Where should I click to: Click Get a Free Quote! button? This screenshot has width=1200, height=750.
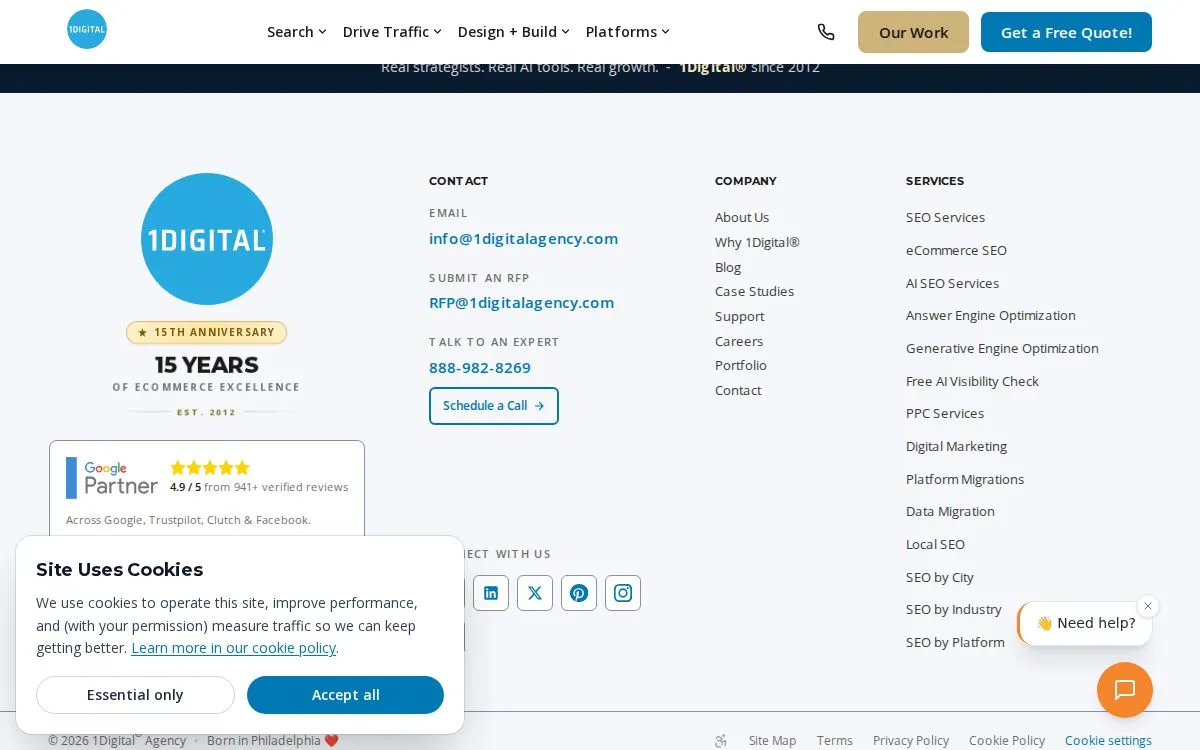(1066, 32)
